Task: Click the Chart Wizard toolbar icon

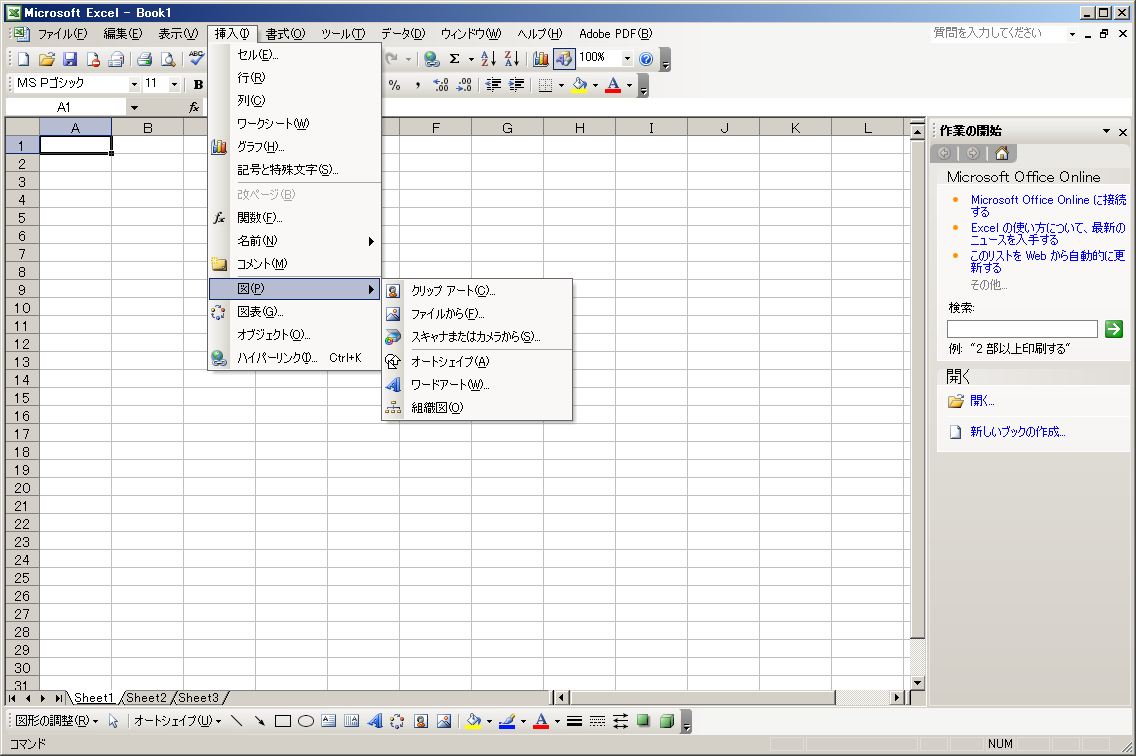Action: click(x=541, y=59)
